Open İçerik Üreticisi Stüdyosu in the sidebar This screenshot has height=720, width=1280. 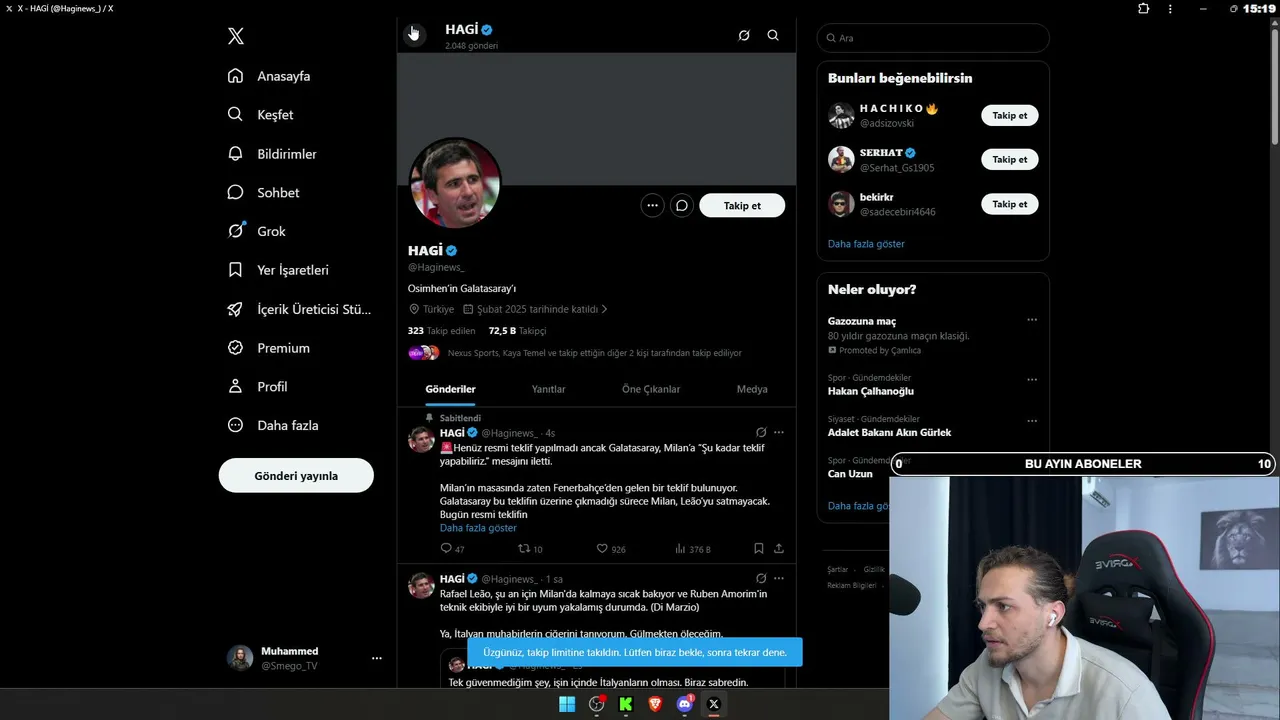pos(300,309)
